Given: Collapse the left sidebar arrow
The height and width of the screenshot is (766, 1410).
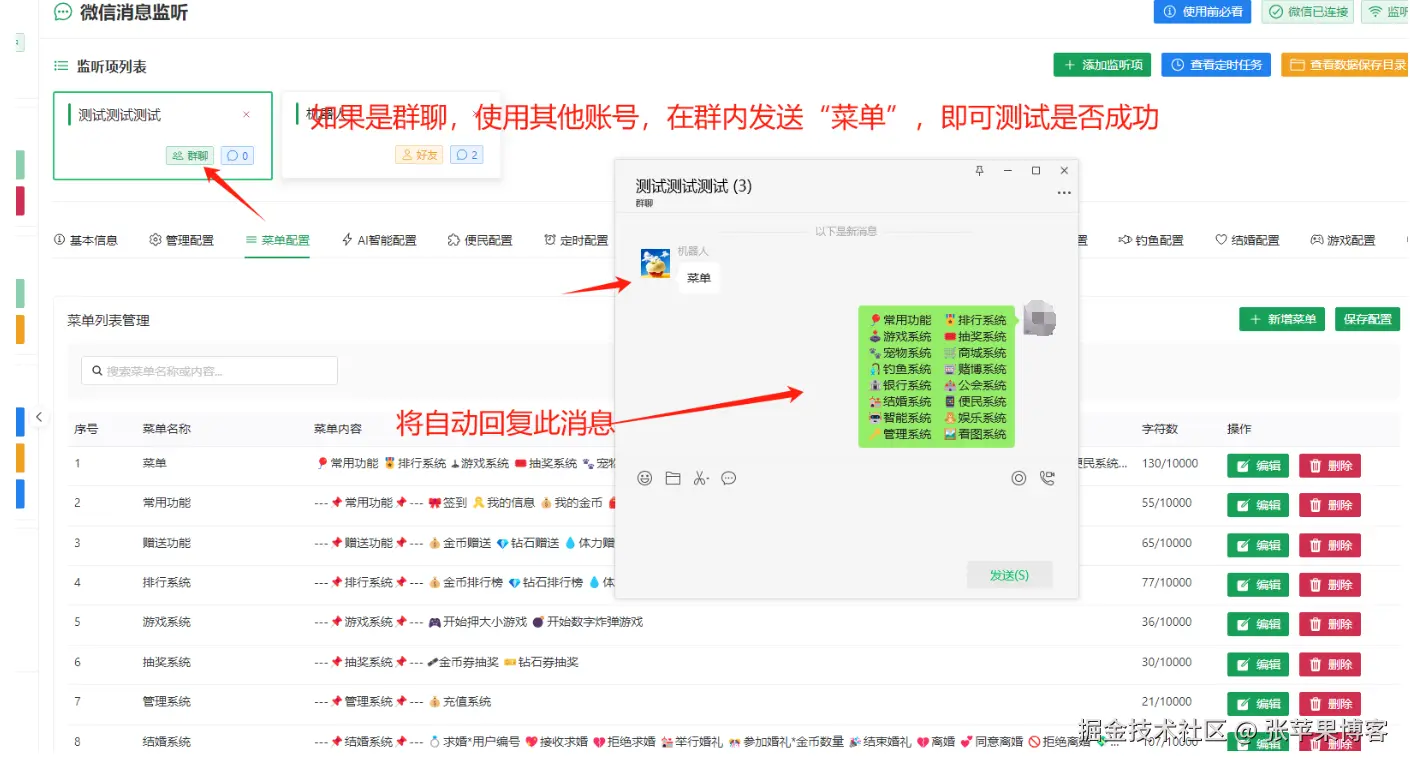Looking at the screenshot, I should click(39, 417).
